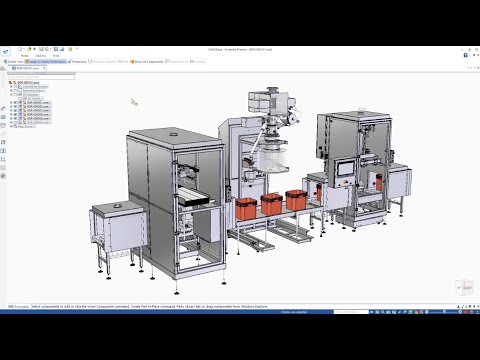Click the New document icon in quick access toolbar
Screen dimensions: 480x360
(20, 49)
